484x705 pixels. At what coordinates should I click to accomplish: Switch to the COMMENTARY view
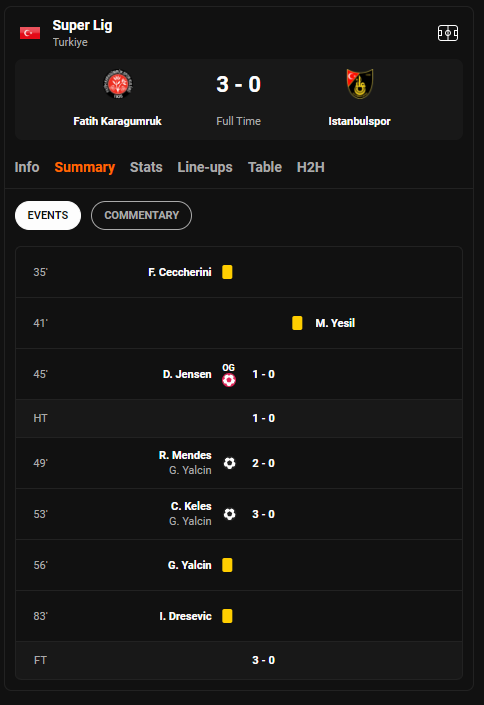click(141, 215)
